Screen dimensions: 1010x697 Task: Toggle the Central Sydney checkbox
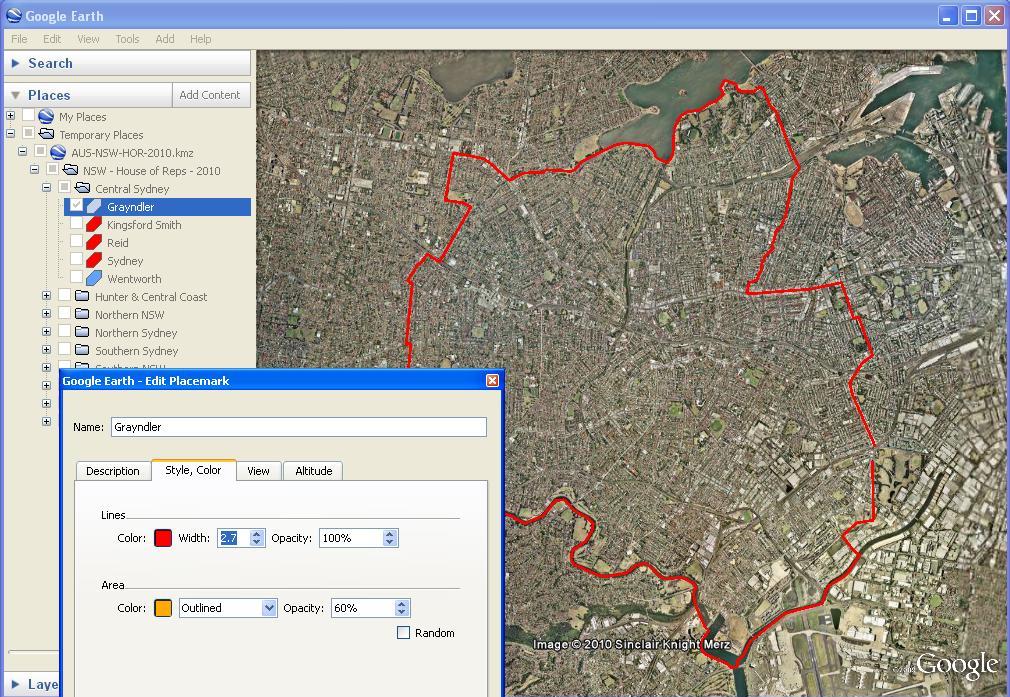(64, 187)
